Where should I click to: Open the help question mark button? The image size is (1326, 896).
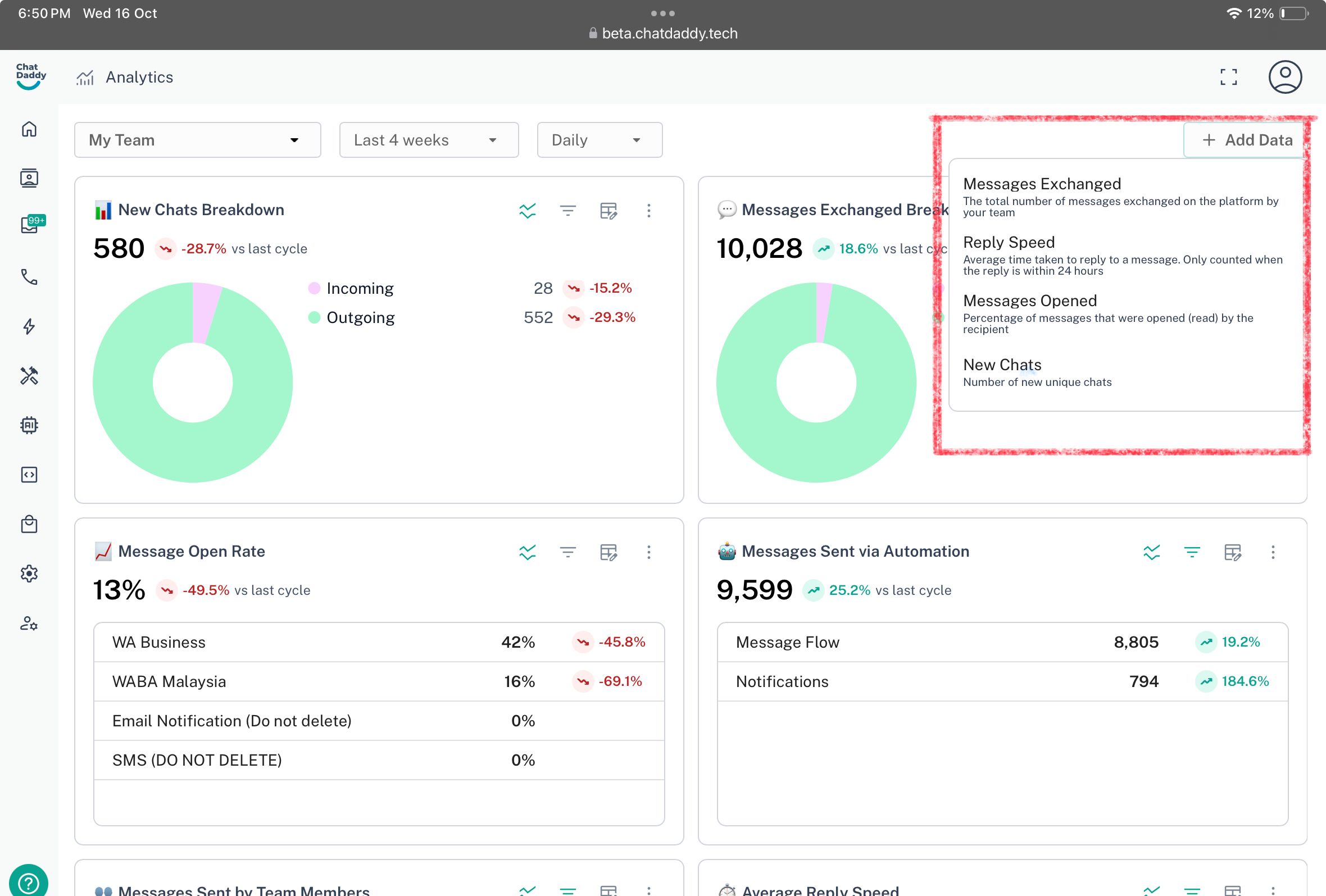tap(29, 883)
